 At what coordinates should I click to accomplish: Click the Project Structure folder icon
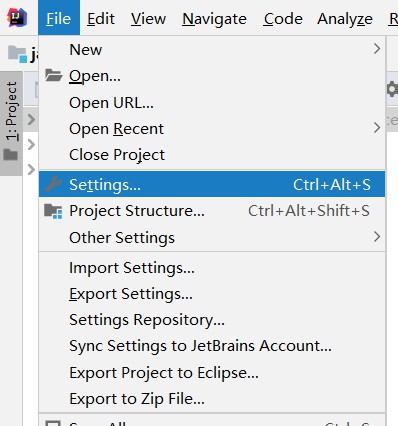[53, 211]
